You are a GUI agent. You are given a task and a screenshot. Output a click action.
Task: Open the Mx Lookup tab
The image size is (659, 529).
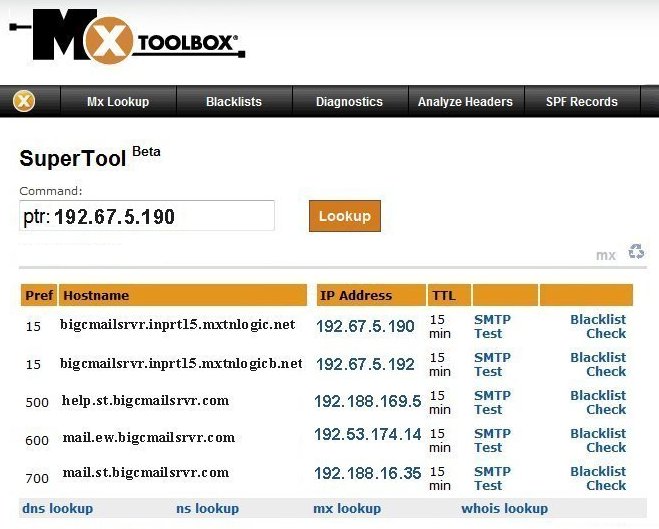pos(118,102)
